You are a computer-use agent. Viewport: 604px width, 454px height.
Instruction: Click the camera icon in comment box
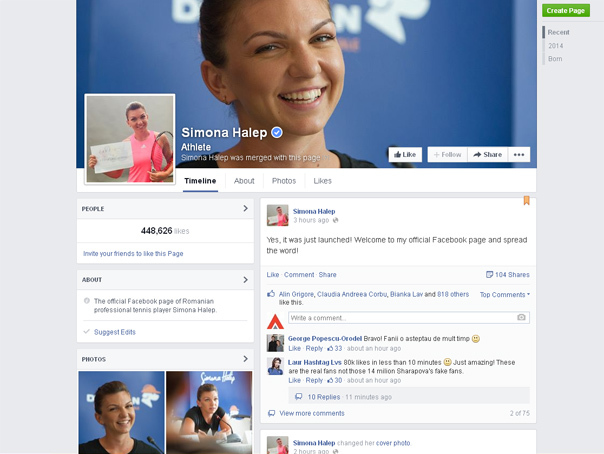(x=521, y=317)
